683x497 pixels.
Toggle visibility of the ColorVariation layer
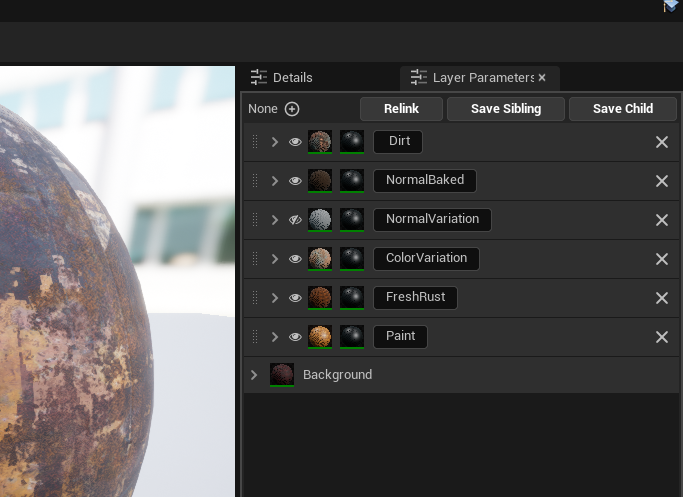coord(295,259)
